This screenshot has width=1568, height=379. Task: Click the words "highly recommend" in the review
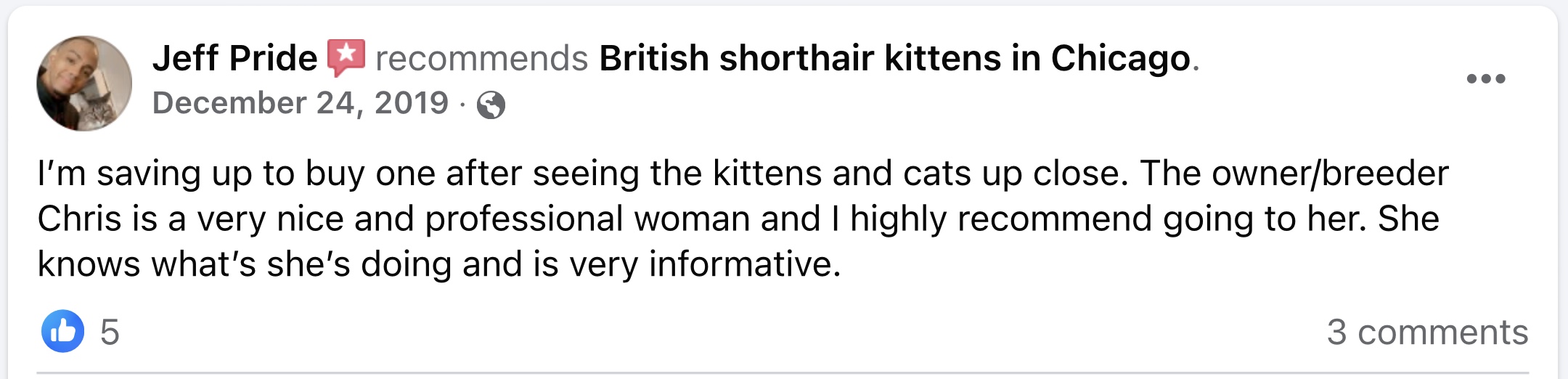tap(1000, 219)
